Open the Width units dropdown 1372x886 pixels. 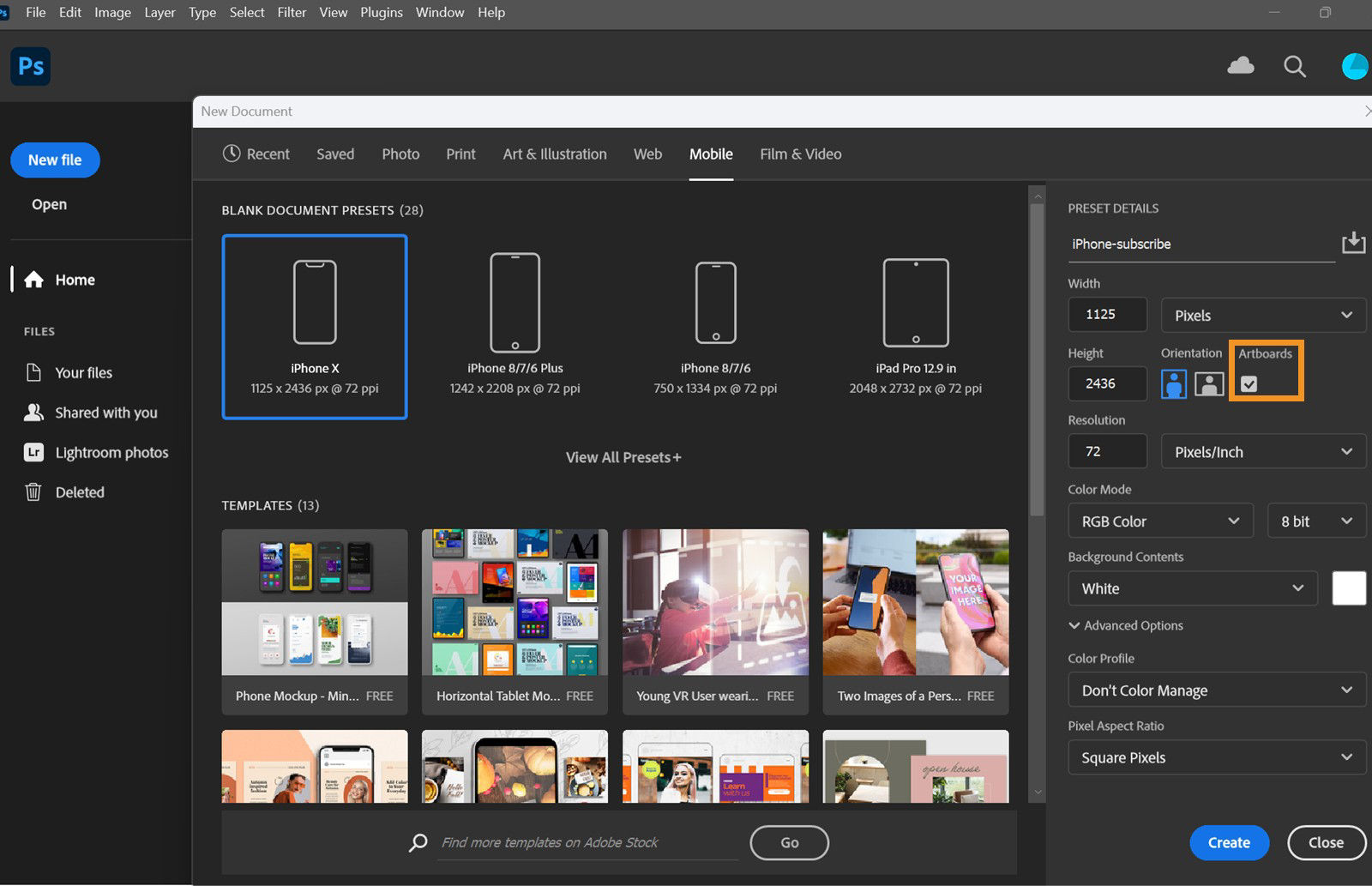(1262, 315)
